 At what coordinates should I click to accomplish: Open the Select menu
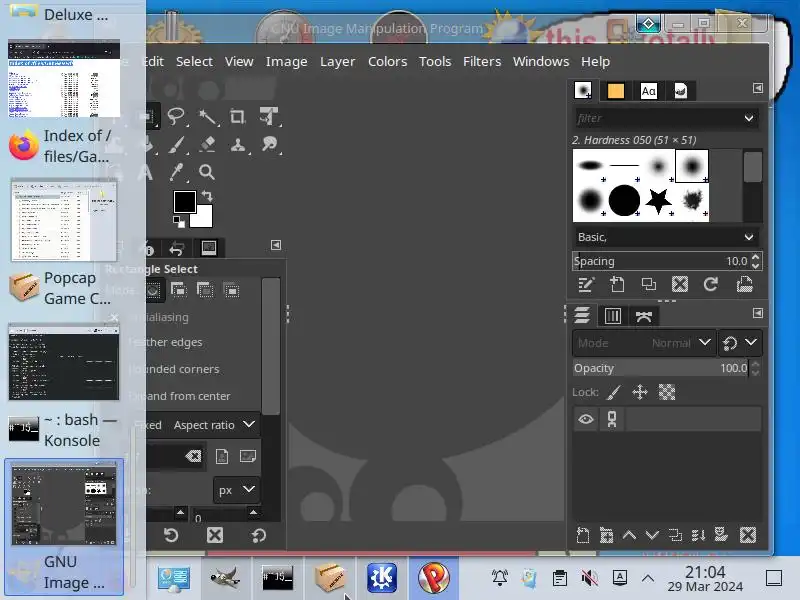coord(194,62)
